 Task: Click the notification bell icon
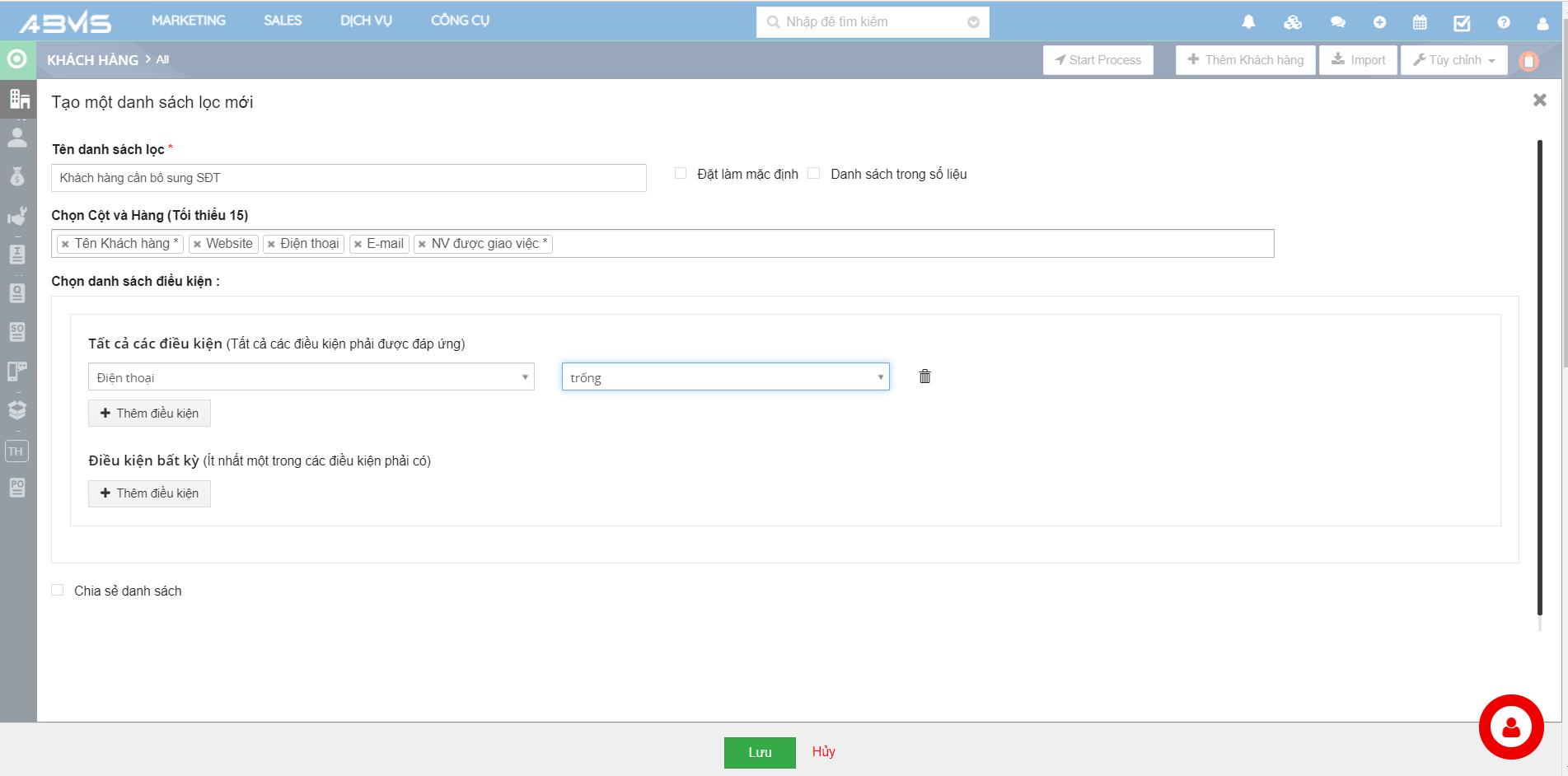1248,22
